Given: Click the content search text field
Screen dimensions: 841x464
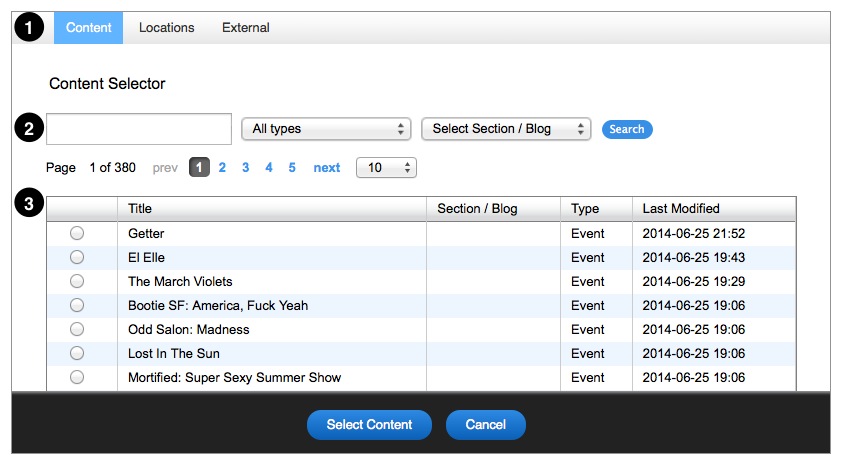Looking at the screenshot, I should 139,129.
